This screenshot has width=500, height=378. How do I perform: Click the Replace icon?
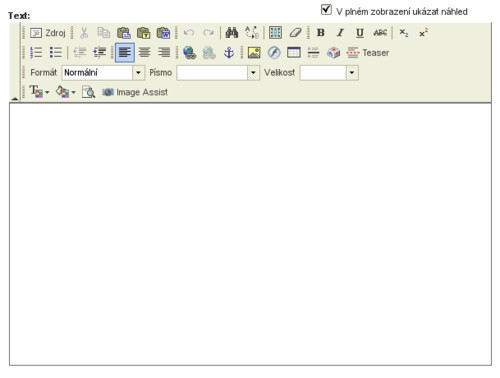252,33
